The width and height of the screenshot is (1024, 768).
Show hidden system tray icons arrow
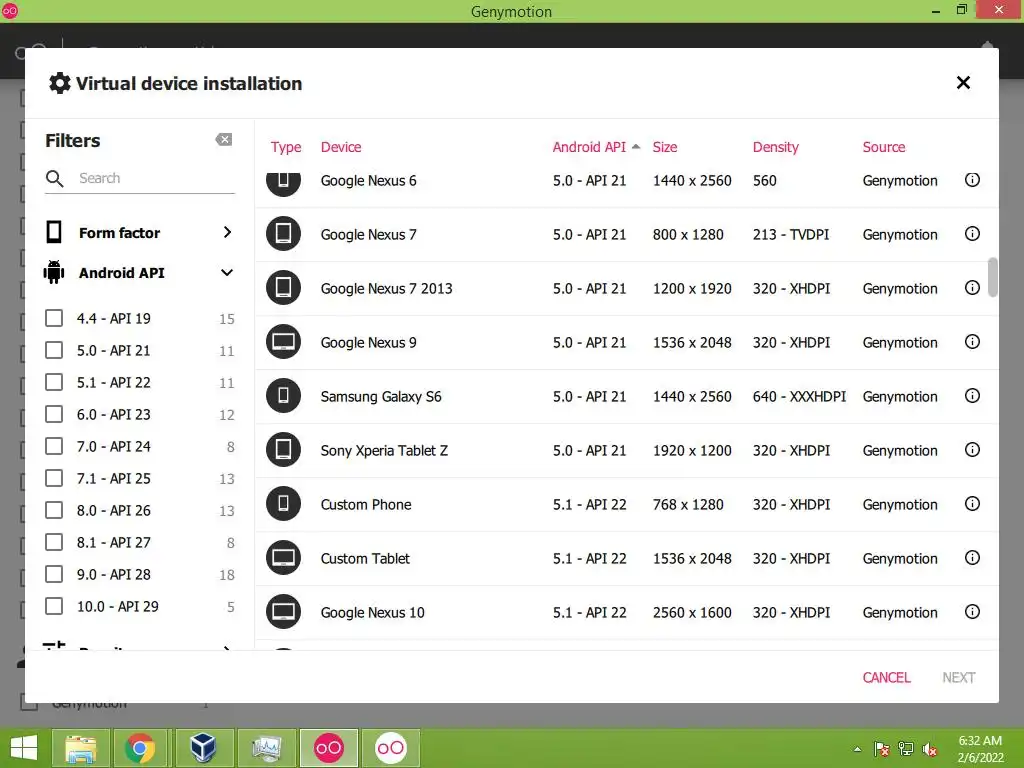click(857, 749)
